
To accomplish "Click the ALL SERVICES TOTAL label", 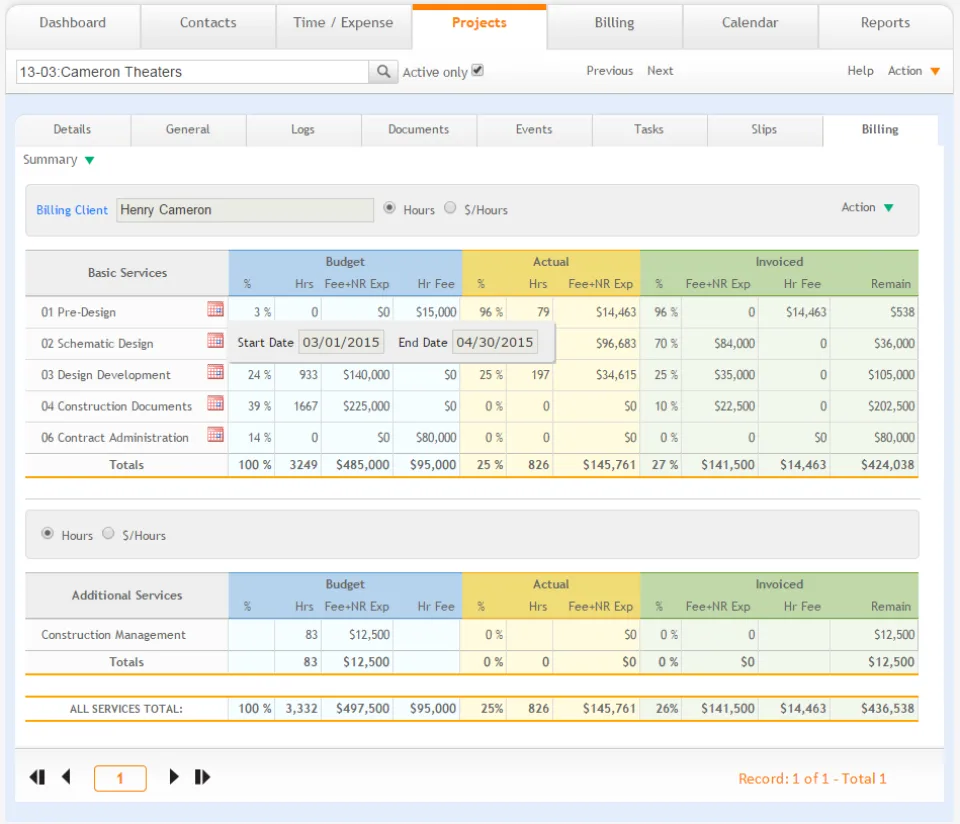I will [126, 709].
